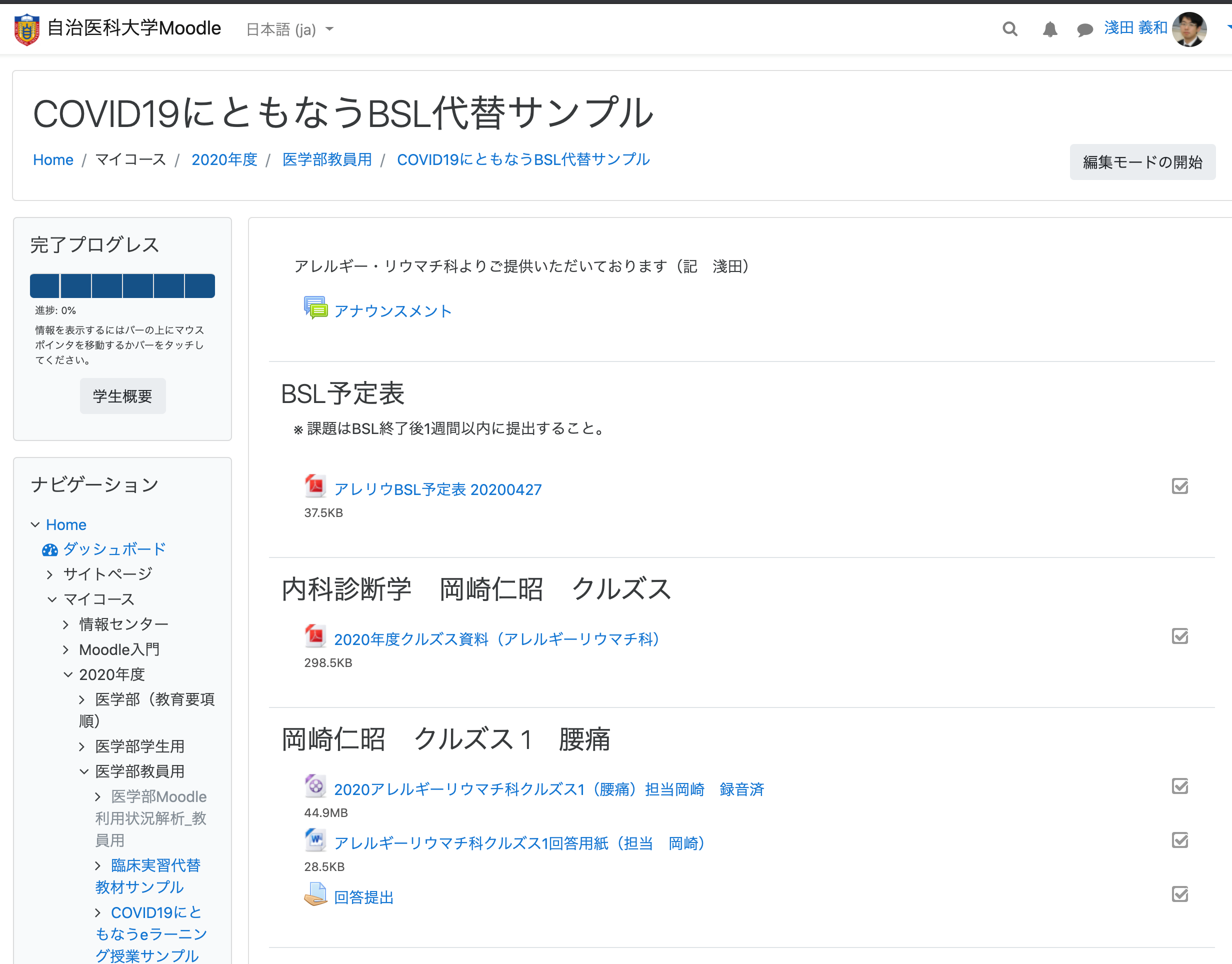The width and height of the screenshot is (1232, 964).
Task: Click the 学生概要 button
Action: [x=122, y=396]
